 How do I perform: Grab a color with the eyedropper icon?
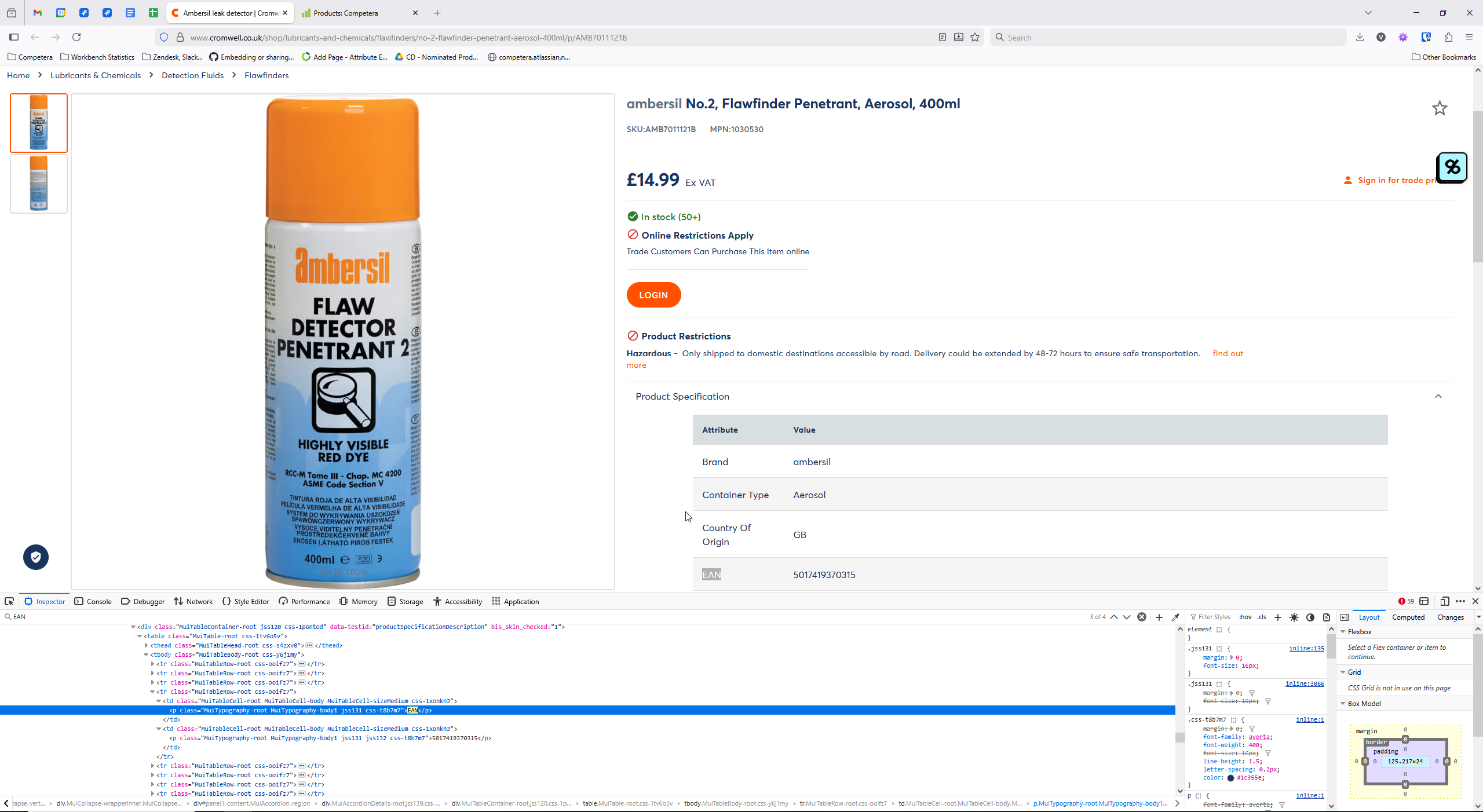click(1175, 617)
